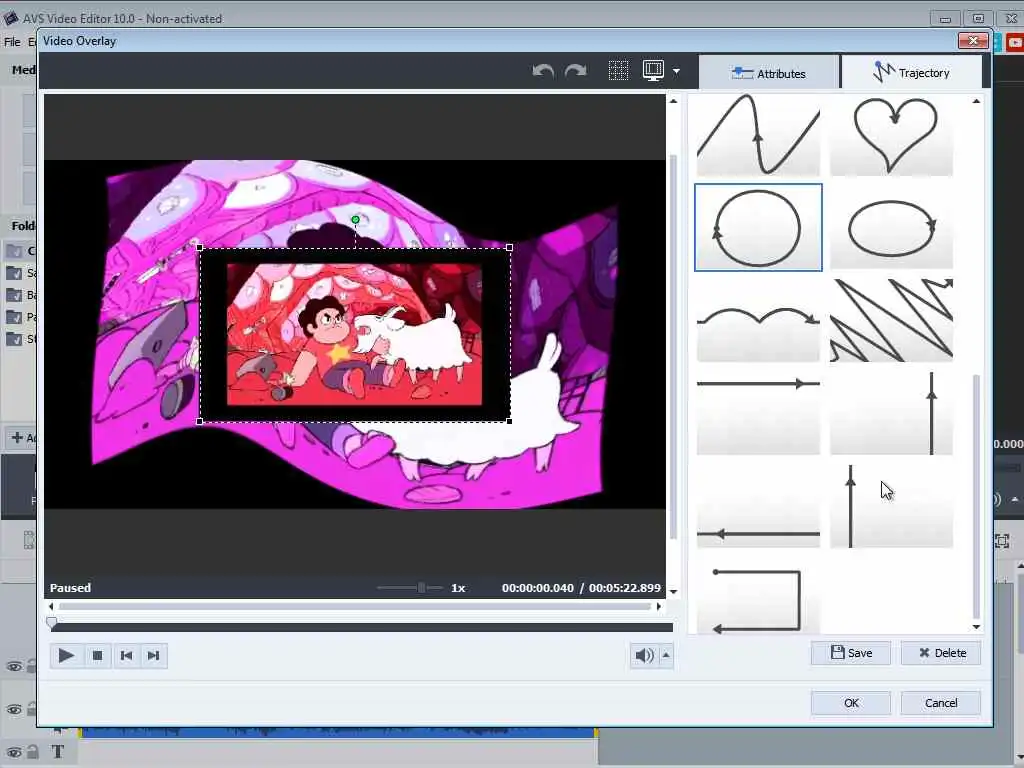
Task: Toggle text track visibility eye in main window
Action: (14, 752)
